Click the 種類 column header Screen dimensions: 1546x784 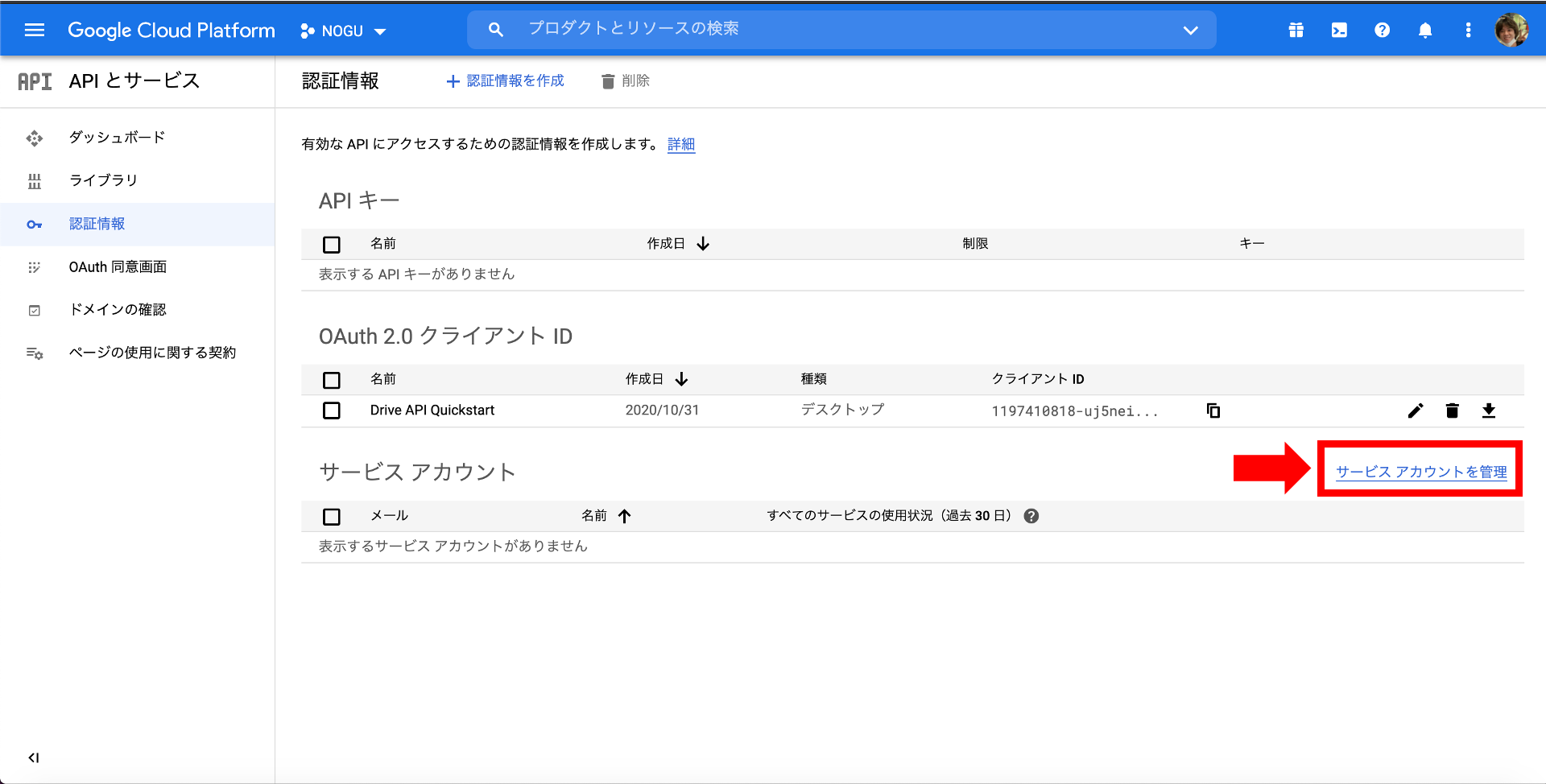click(x=814, y=379)
